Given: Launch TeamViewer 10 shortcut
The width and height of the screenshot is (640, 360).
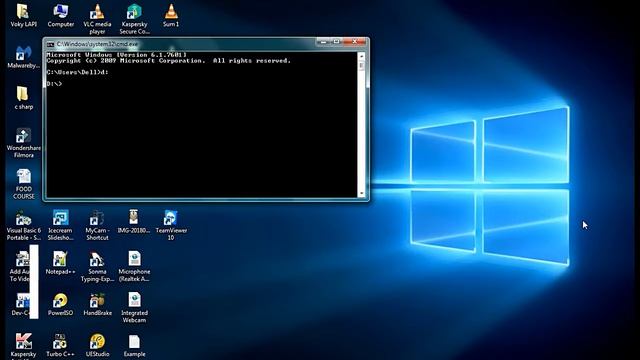Looking at the screenshot, I should [171, 225].
